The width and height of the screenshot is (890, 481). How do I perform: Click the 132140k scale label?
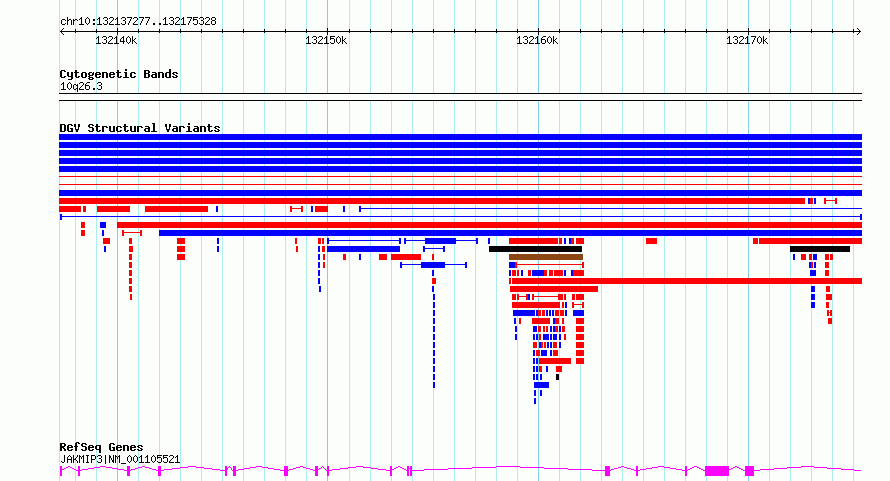click(116, 40)
